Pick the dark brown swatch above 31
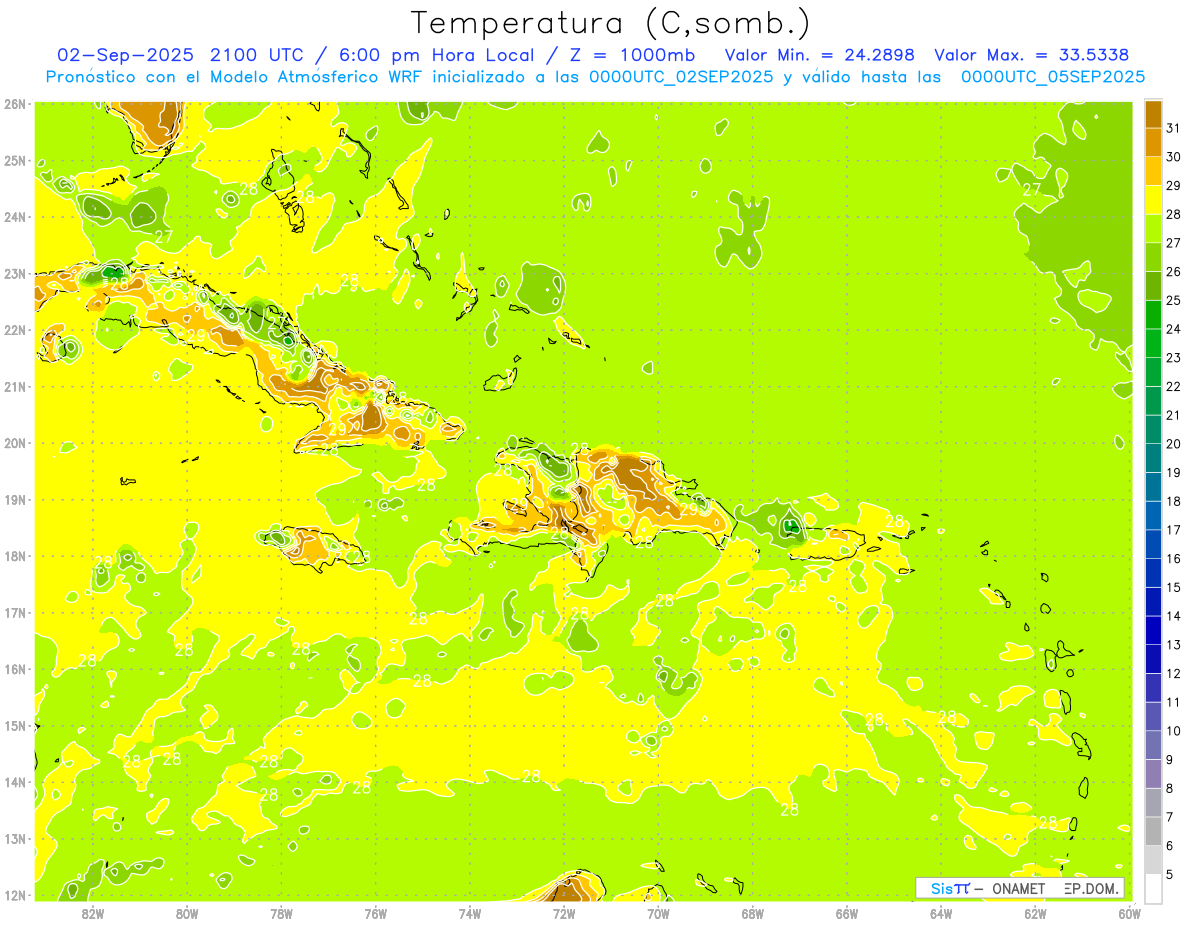 click(x=1153, y=114)
